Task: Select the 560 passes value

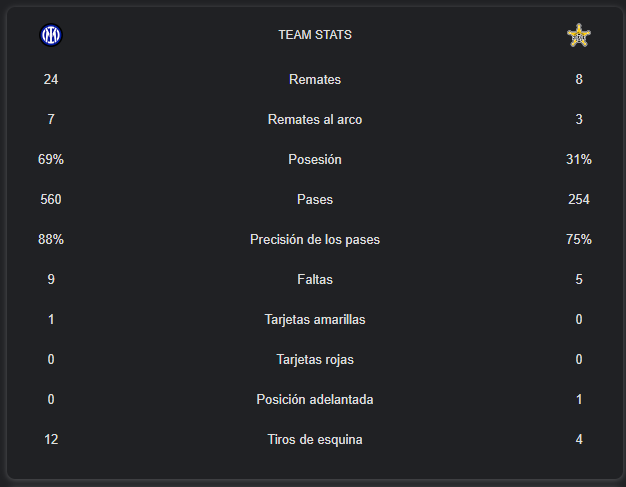Action: click(51, 199)
